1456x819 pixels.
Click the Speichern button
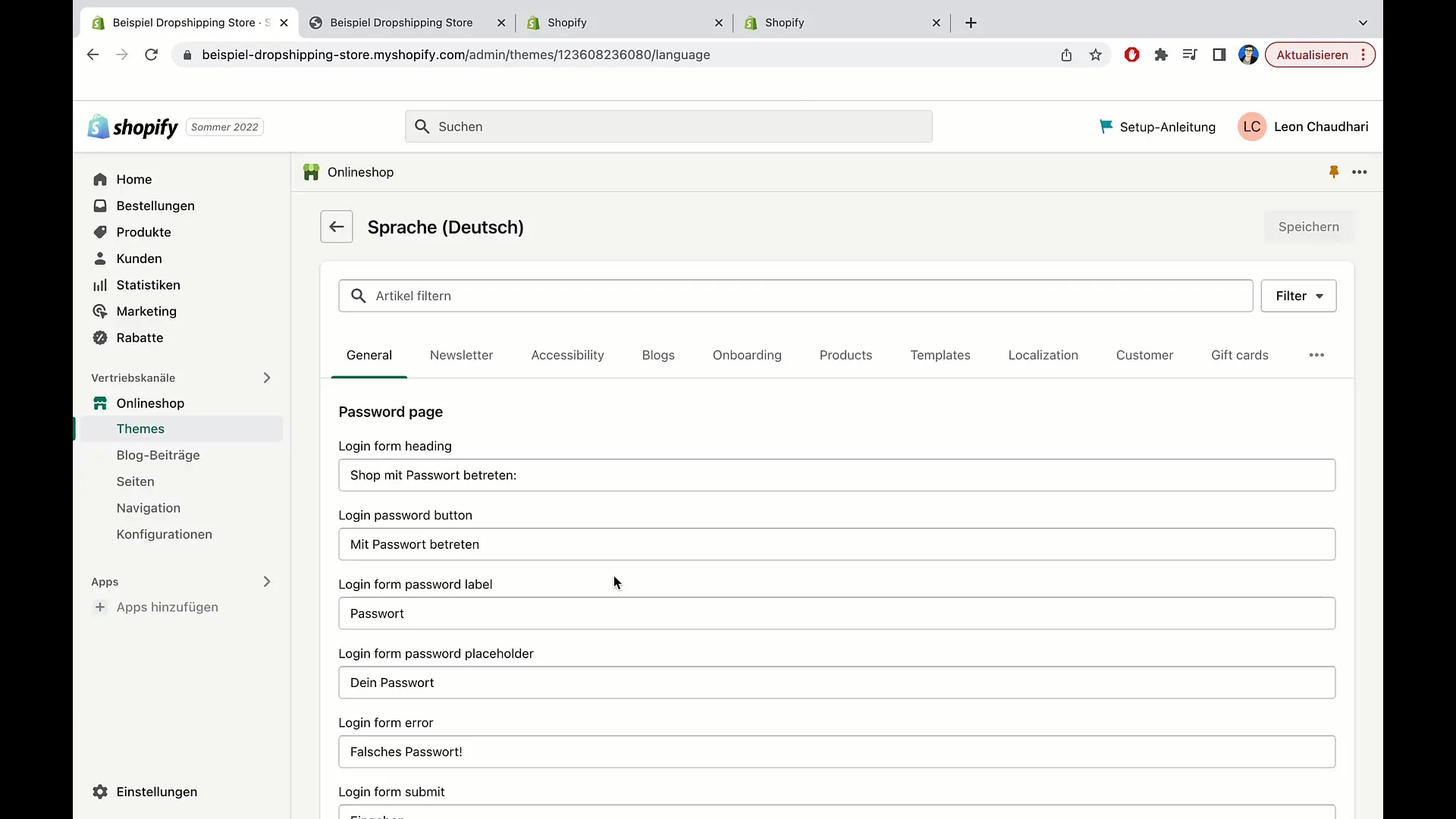[x=1308, y=227]
